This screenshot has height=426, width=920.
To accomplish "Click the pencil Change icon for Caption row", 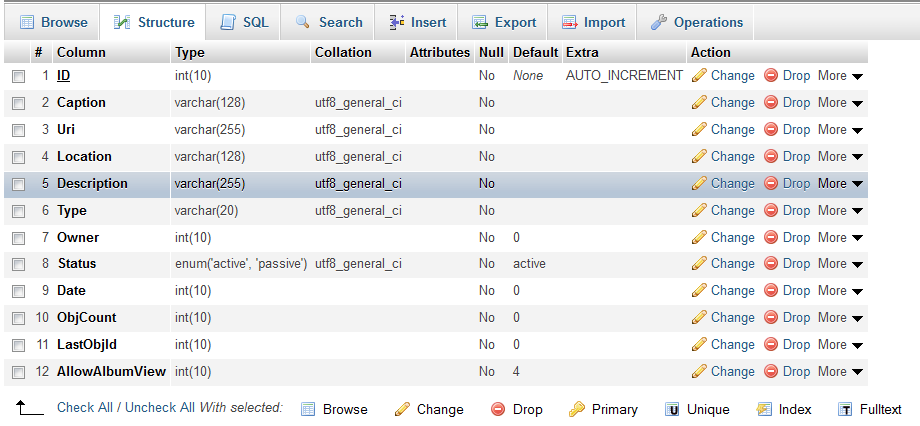I will tap(699, 103).
